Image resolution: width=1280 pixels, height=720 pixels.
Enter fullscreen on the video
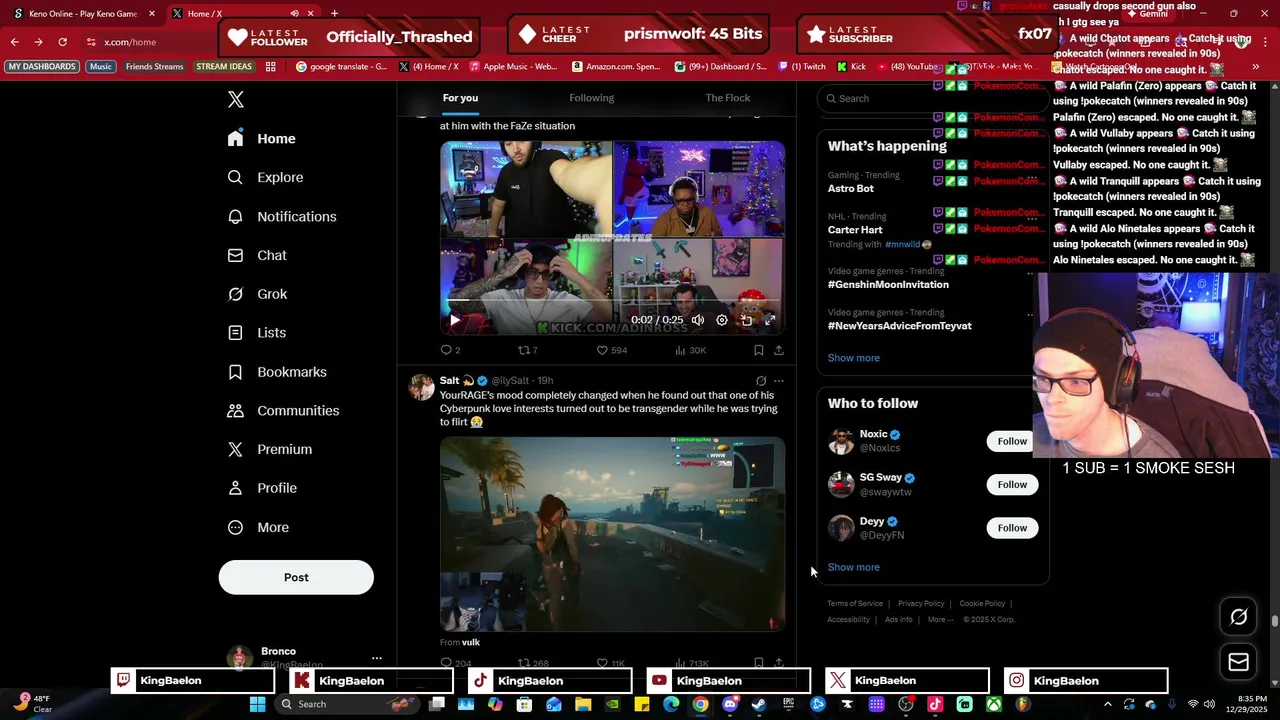tap(770, 320)
